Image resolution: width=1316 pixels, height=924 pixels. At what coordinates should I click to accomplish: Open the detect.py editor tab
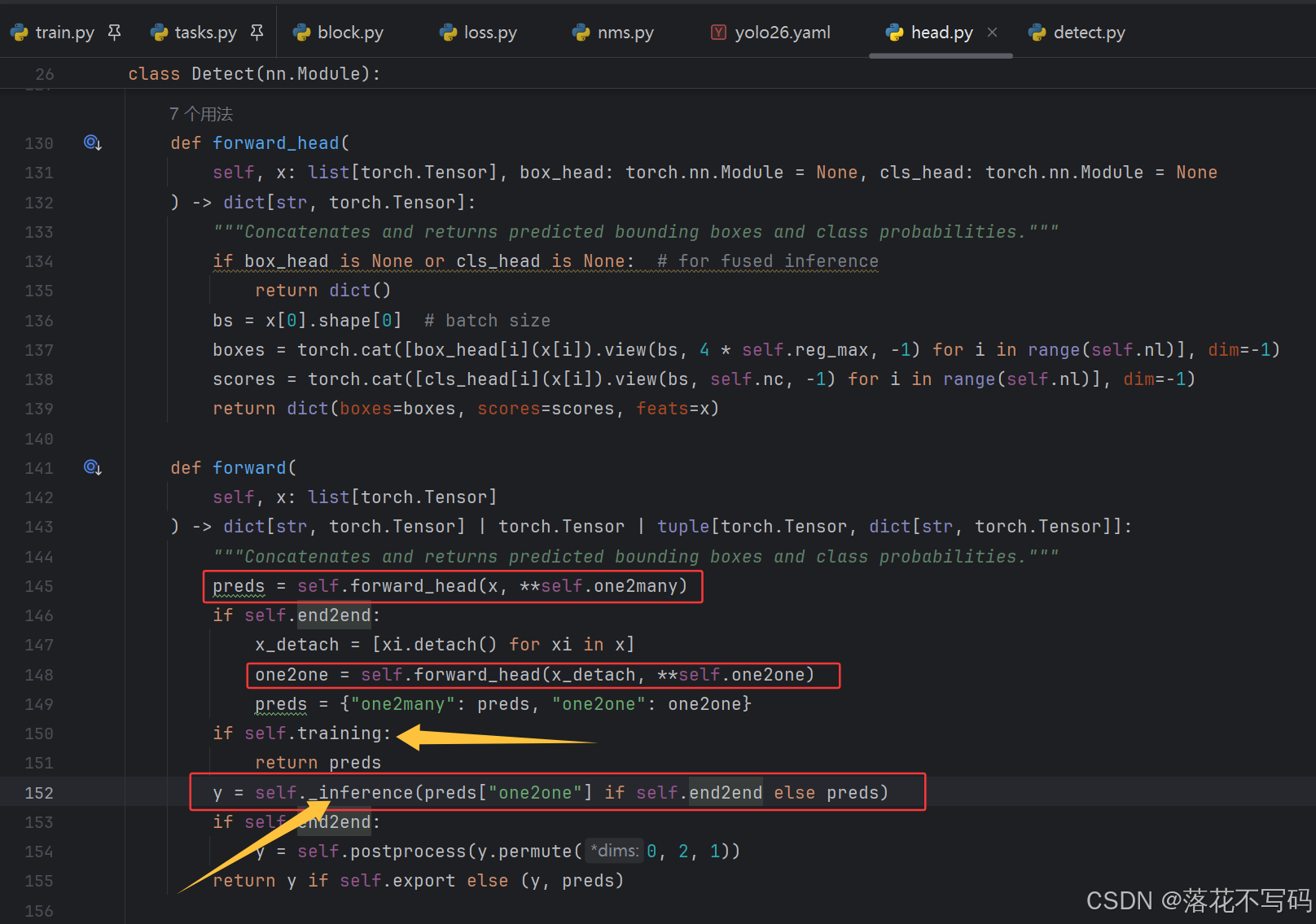[x=1089, y=33]
